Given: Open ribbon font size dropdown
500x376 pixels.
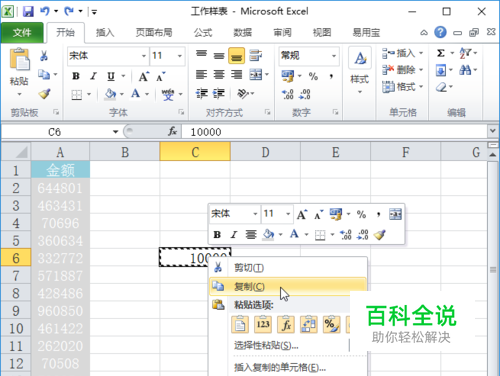Looking at the screenshot, I should click(180, 56).
